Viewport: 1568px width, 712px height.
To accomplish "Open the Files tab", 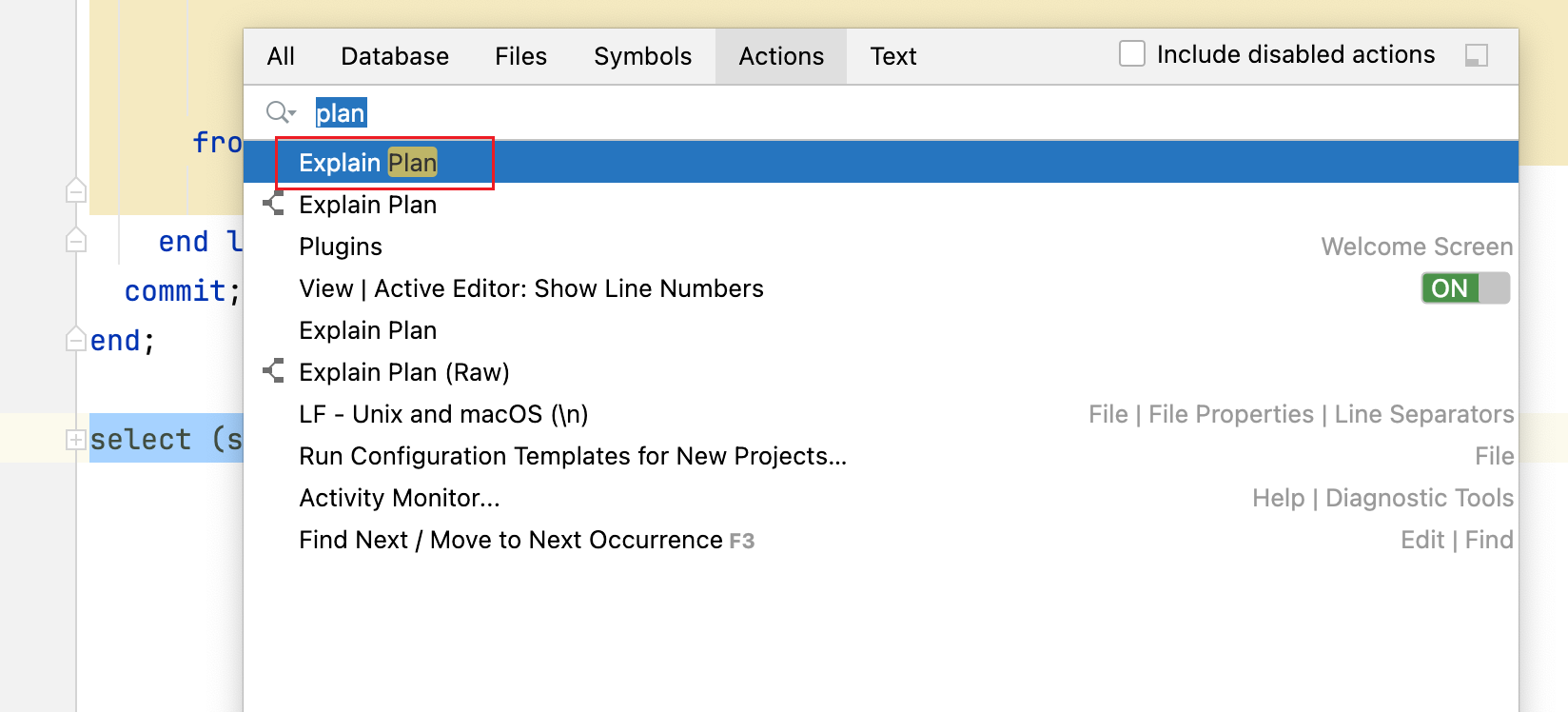I will [520, 56].
